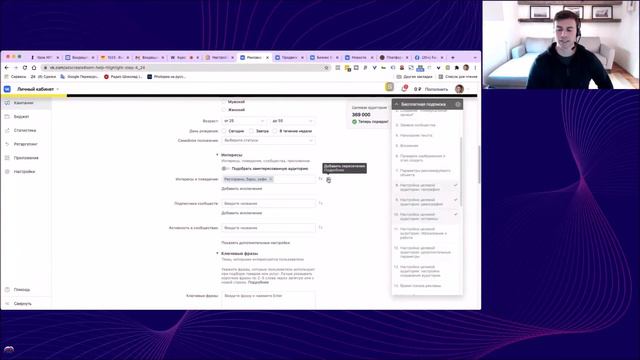Open the Приложения sidebar section
This screenshot has height=360, width=640.
pyautogui.click(x=25, y=158)
